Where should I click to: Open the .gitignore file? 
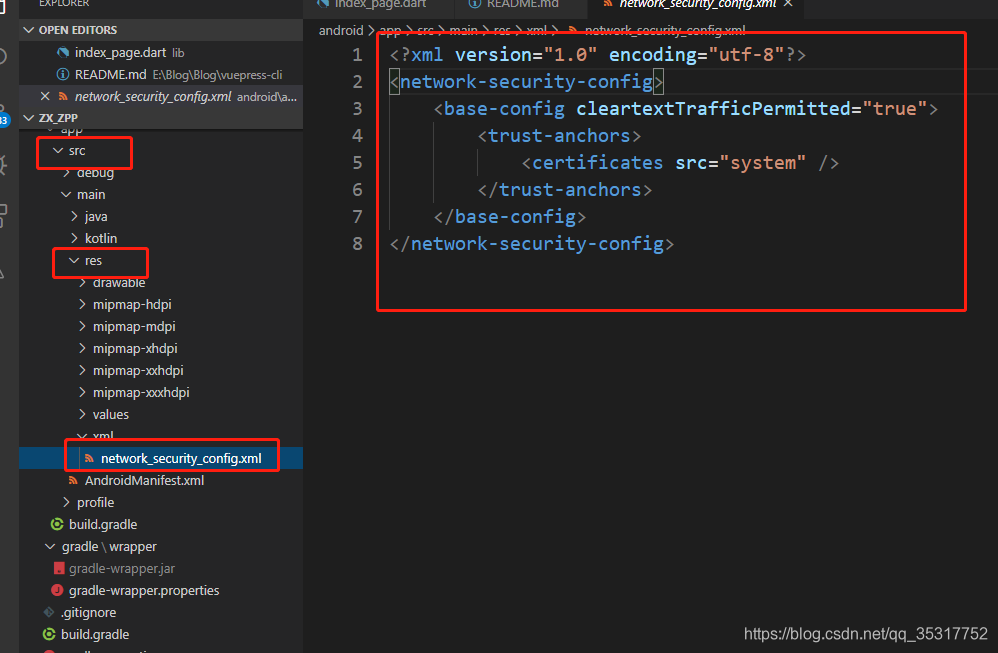tap(88, 612)
